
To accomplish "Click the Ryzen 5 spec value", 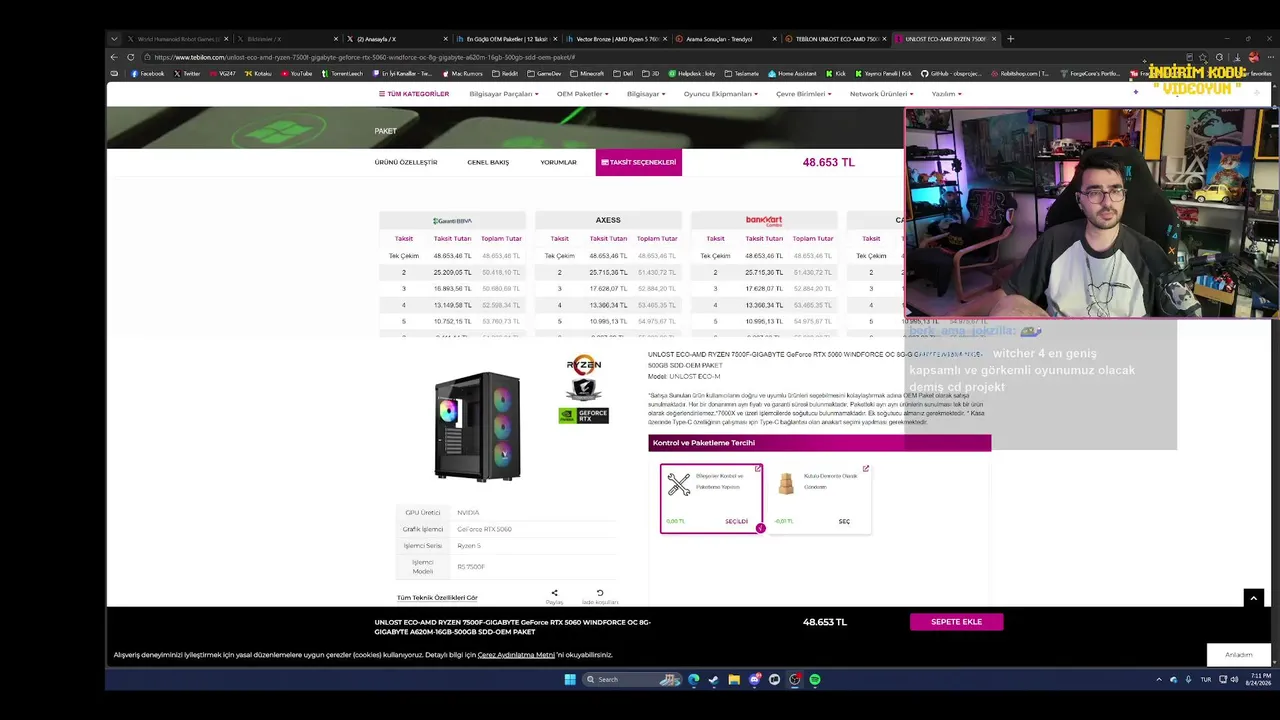I will tap(469, 546).
